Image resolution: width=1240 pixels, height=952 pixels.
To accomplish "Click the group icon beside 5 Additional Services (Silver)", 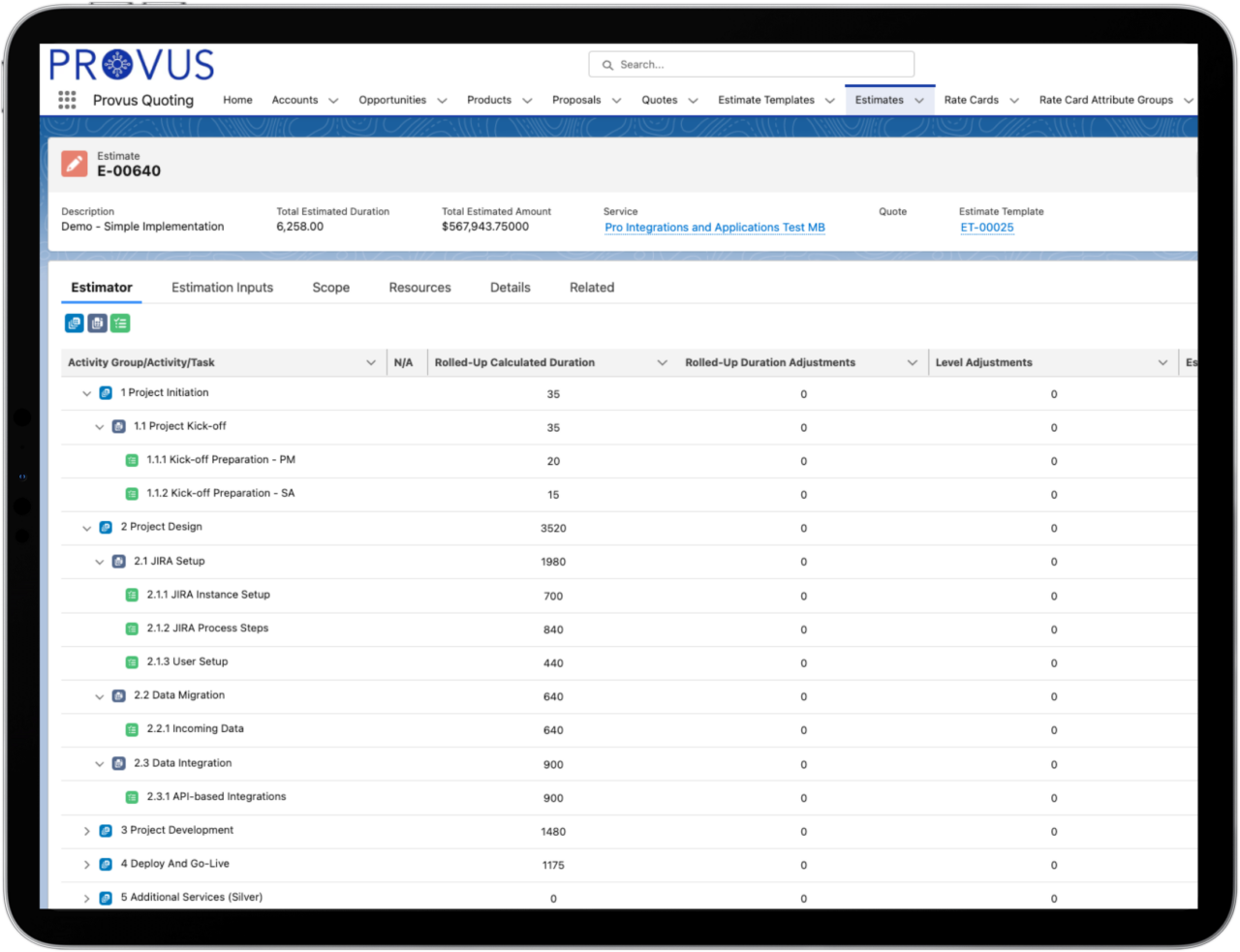I will click(106, 898).
